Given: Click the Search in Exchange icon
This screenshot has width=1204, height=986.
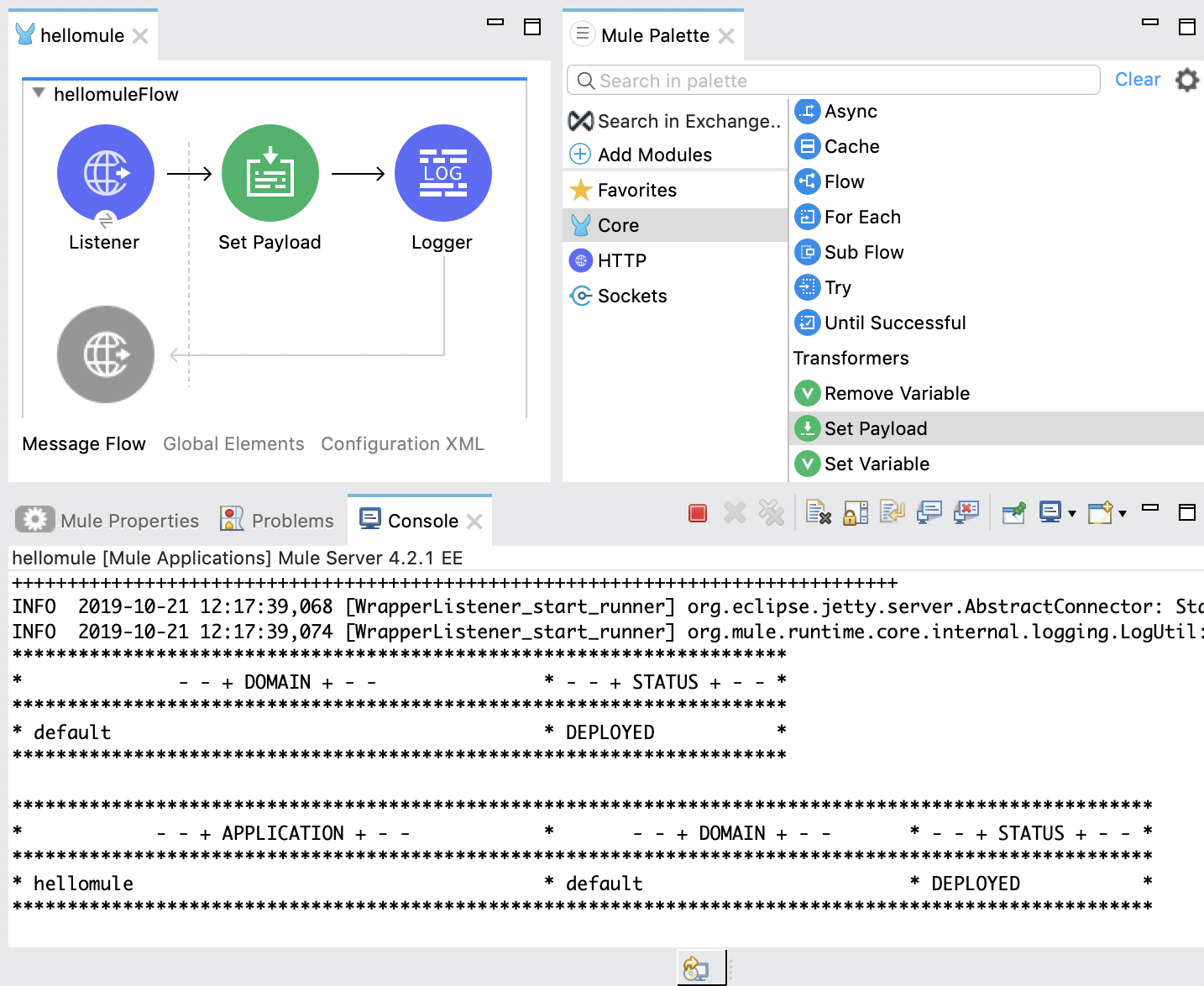Looking at the screenshot, I should point(580,121).
